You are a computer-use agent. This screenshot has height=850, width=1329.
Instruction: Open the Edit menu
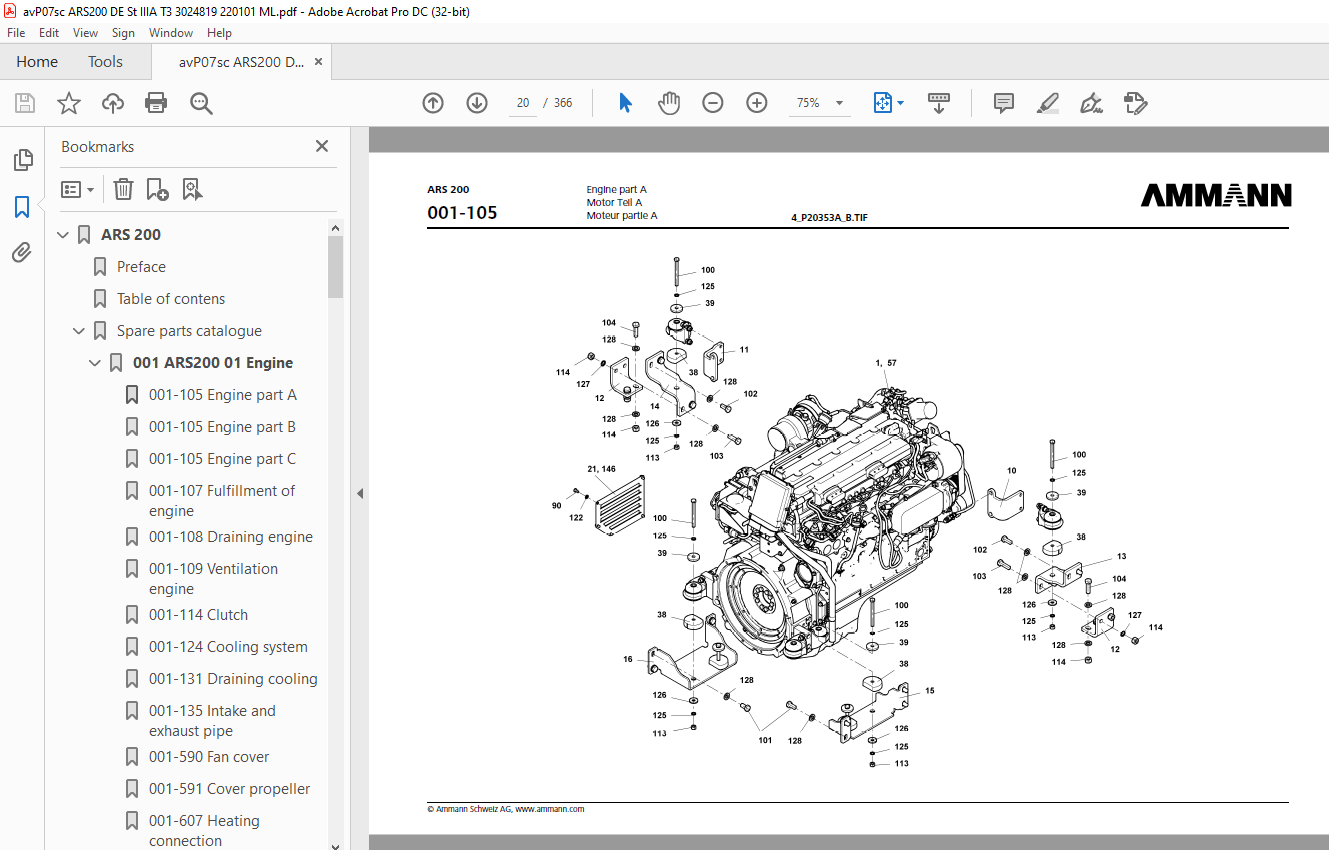pos(49,33)
